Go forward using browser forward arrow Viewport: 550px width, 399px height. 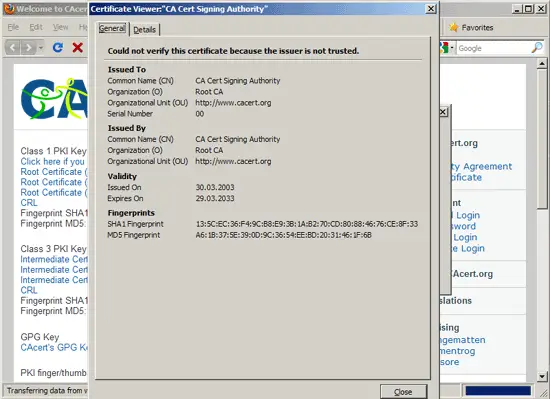coord(28,47)
